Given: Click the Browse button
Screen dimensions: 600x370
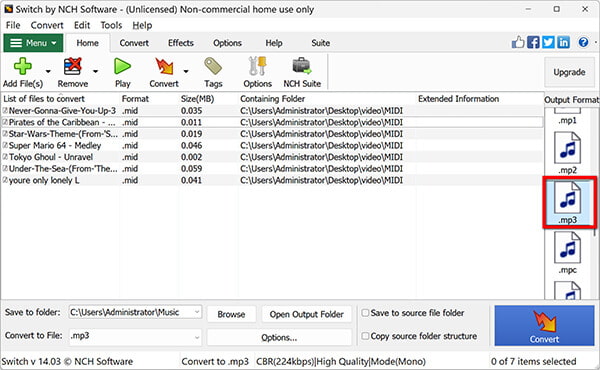Looking at the screenshot, I should click(232, 314).
